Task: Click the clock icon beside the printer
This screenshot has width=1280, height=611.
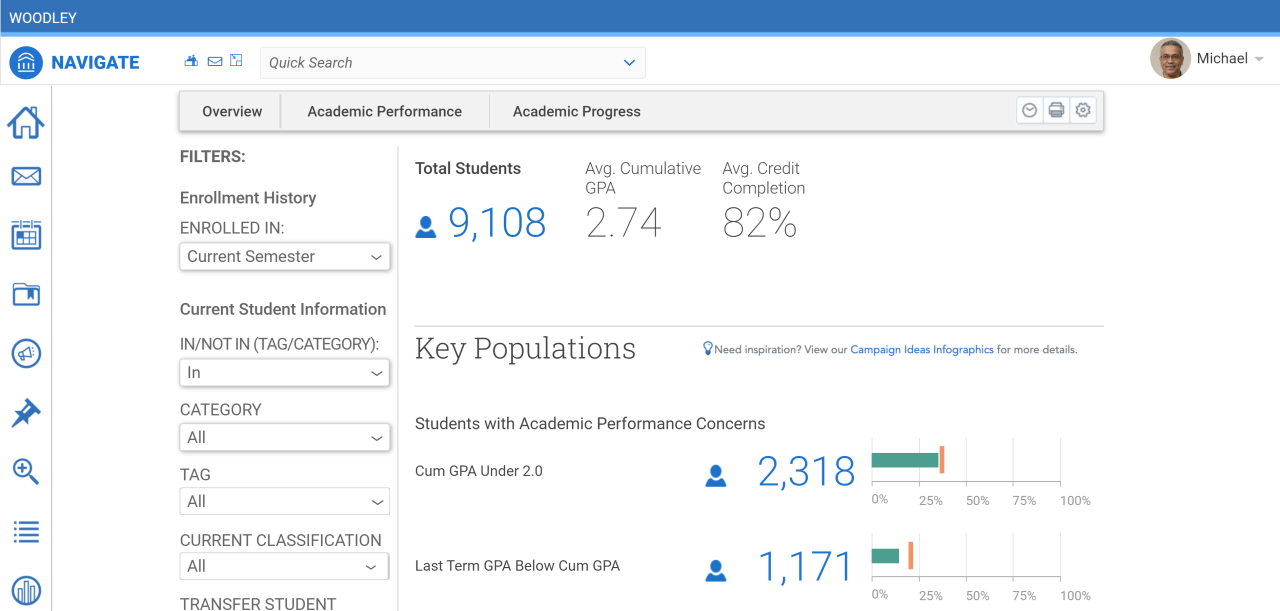Action: tap(1029, 111)
